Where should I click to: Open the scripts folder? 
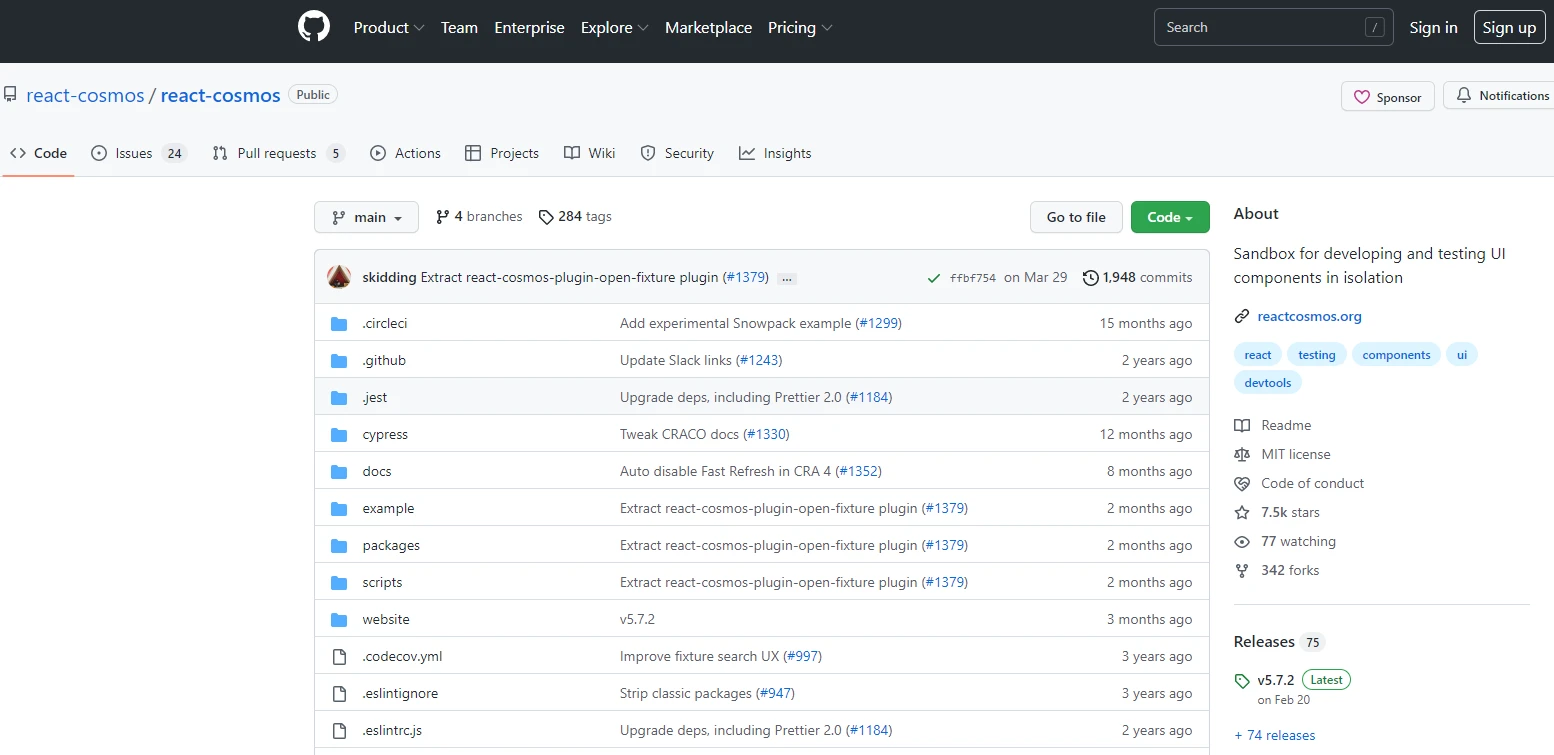382,583
